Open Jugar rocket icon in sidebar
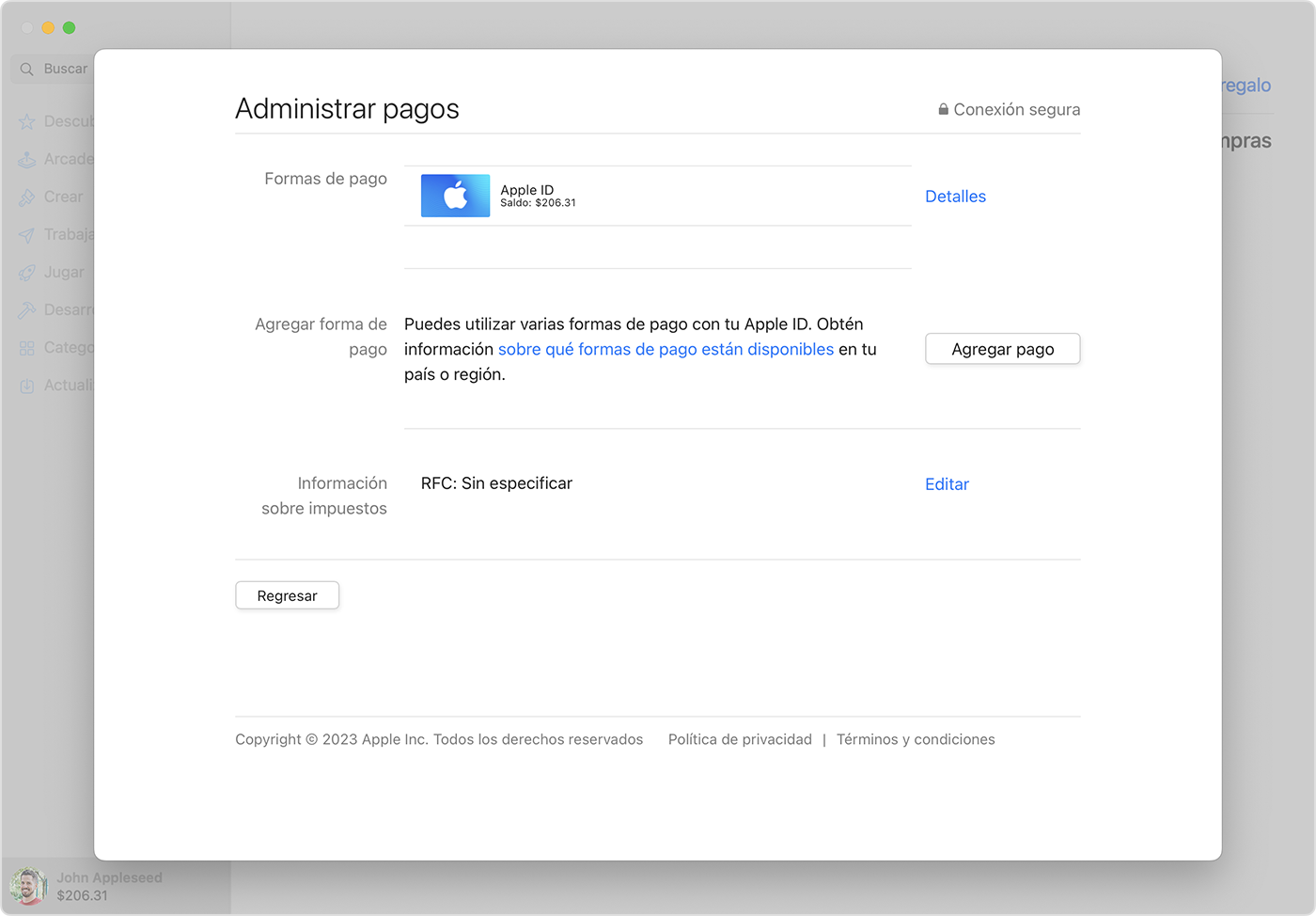Viewport: 1316px width, 916px height. (27, 272)
